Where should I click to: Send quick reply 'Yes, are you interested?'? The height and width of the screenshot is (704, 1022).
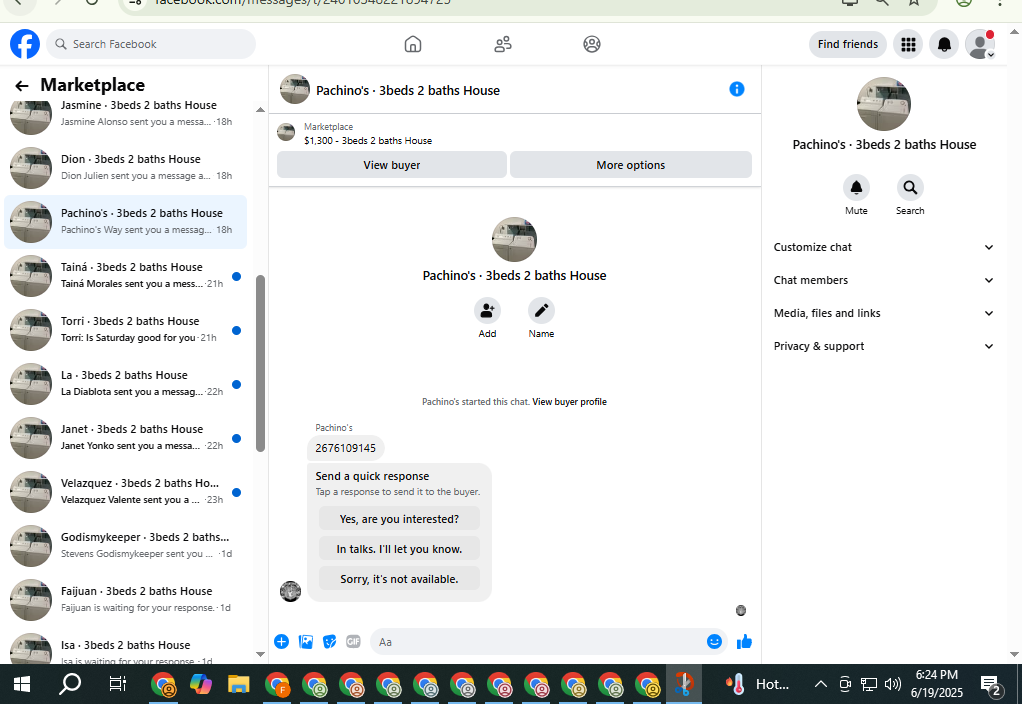(x=399, y=519)
